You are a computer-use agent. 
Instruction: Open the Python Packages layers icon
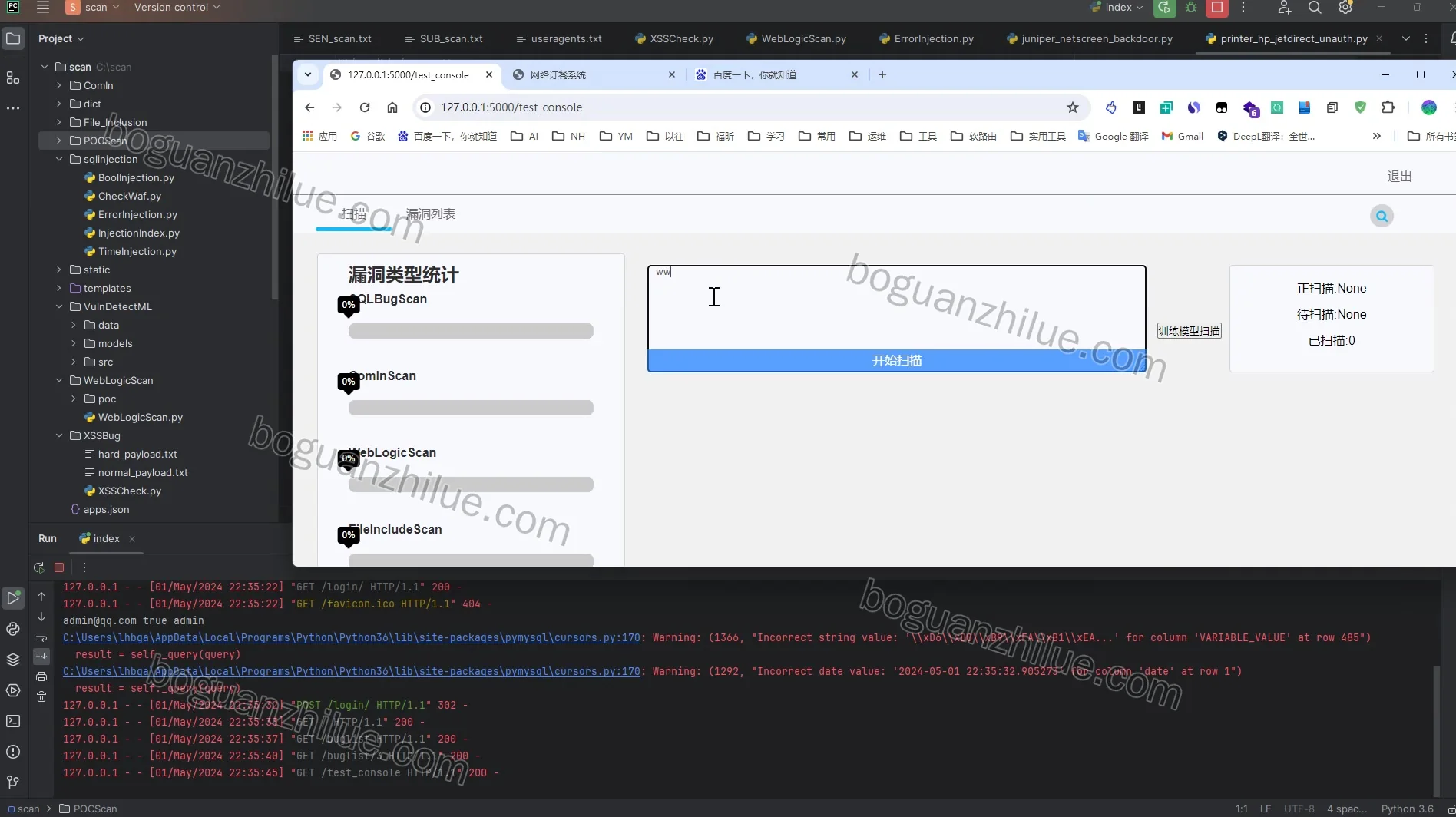click(13, 660)
